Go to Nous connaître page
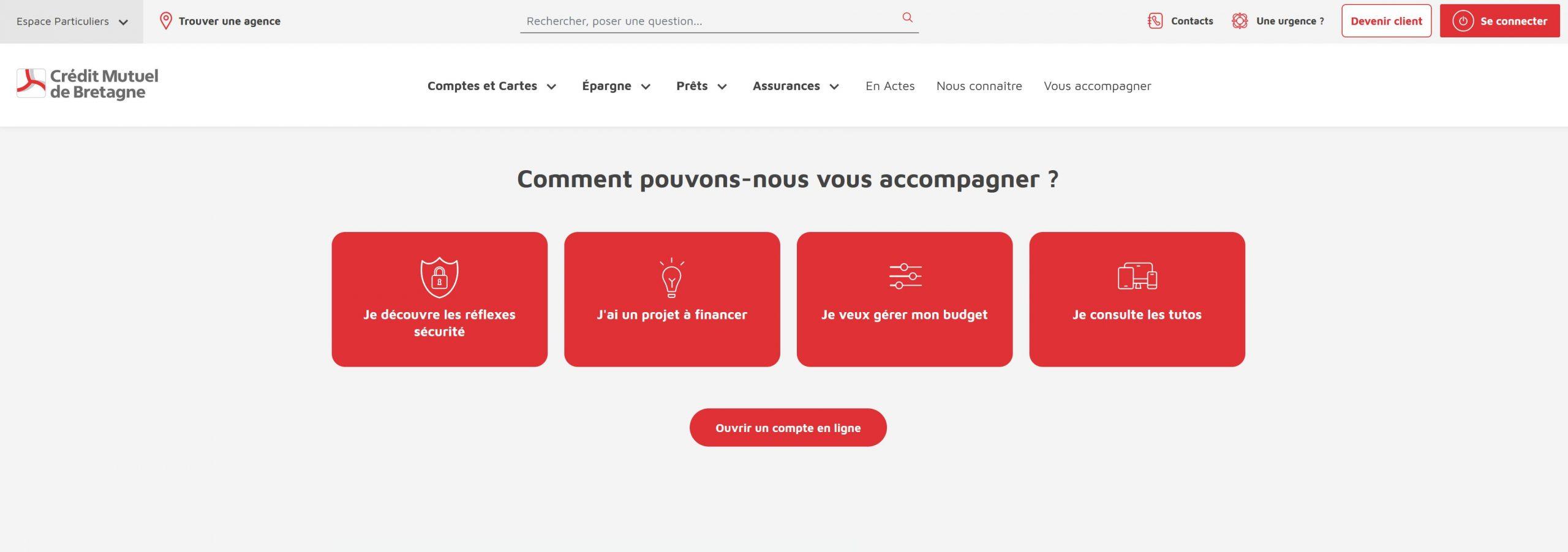Image resolution: width=1568 pixels, height=552 pixels. point(979,86)
